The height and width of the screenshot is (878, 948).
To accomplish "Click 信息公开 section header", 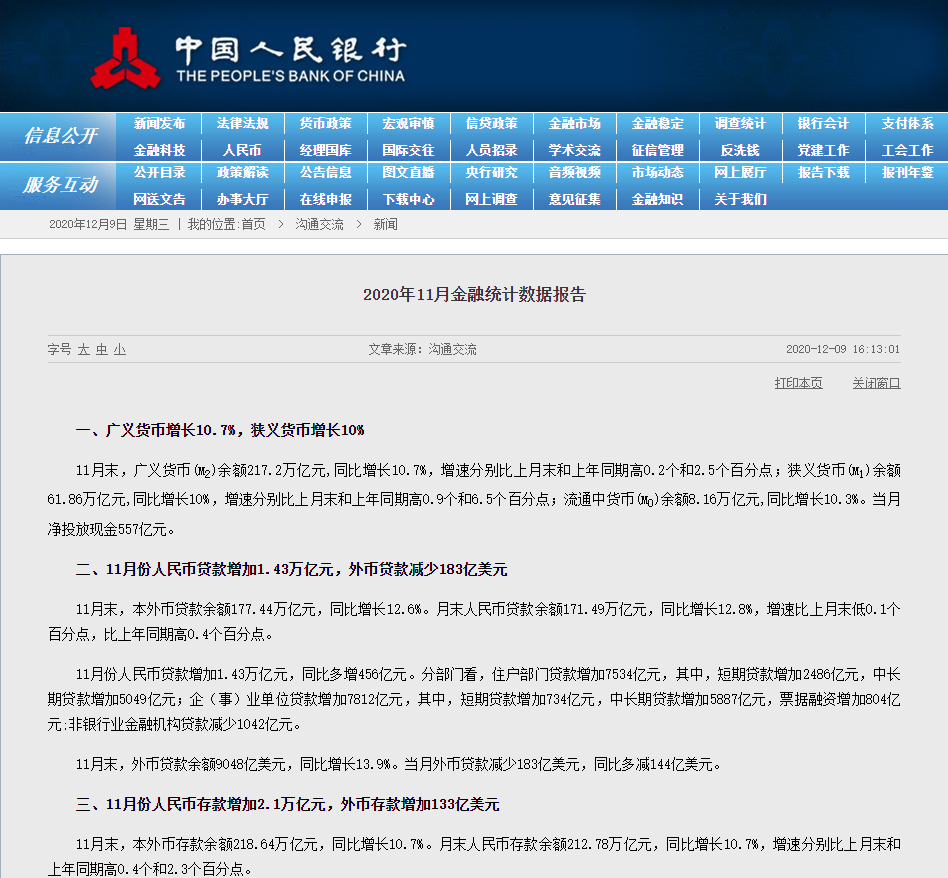I will (x=60, y=136).
